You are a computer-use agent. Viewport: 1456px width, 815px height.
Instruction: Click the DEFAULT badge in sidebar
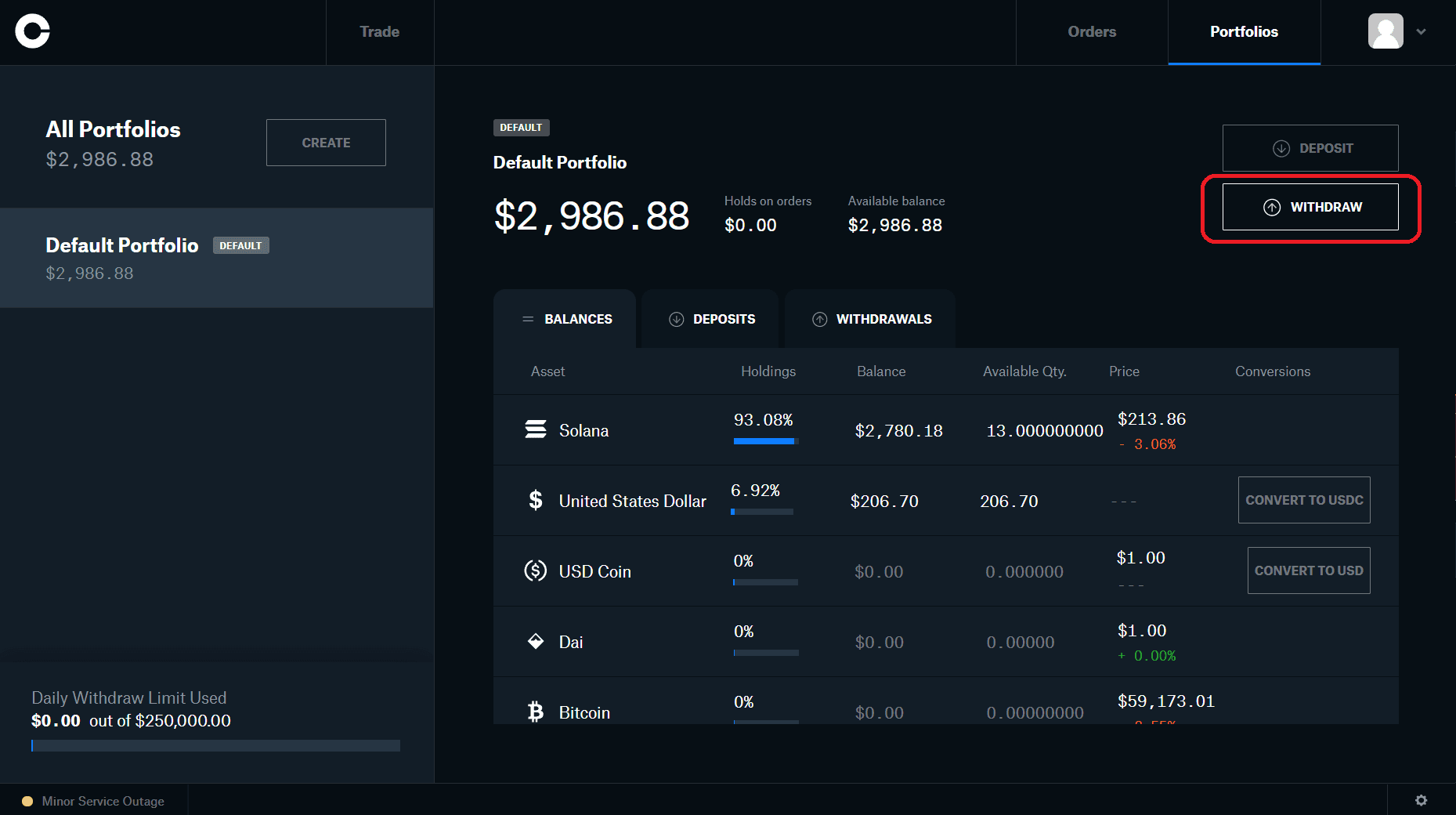pyautogui.click(x=240, y=245)
